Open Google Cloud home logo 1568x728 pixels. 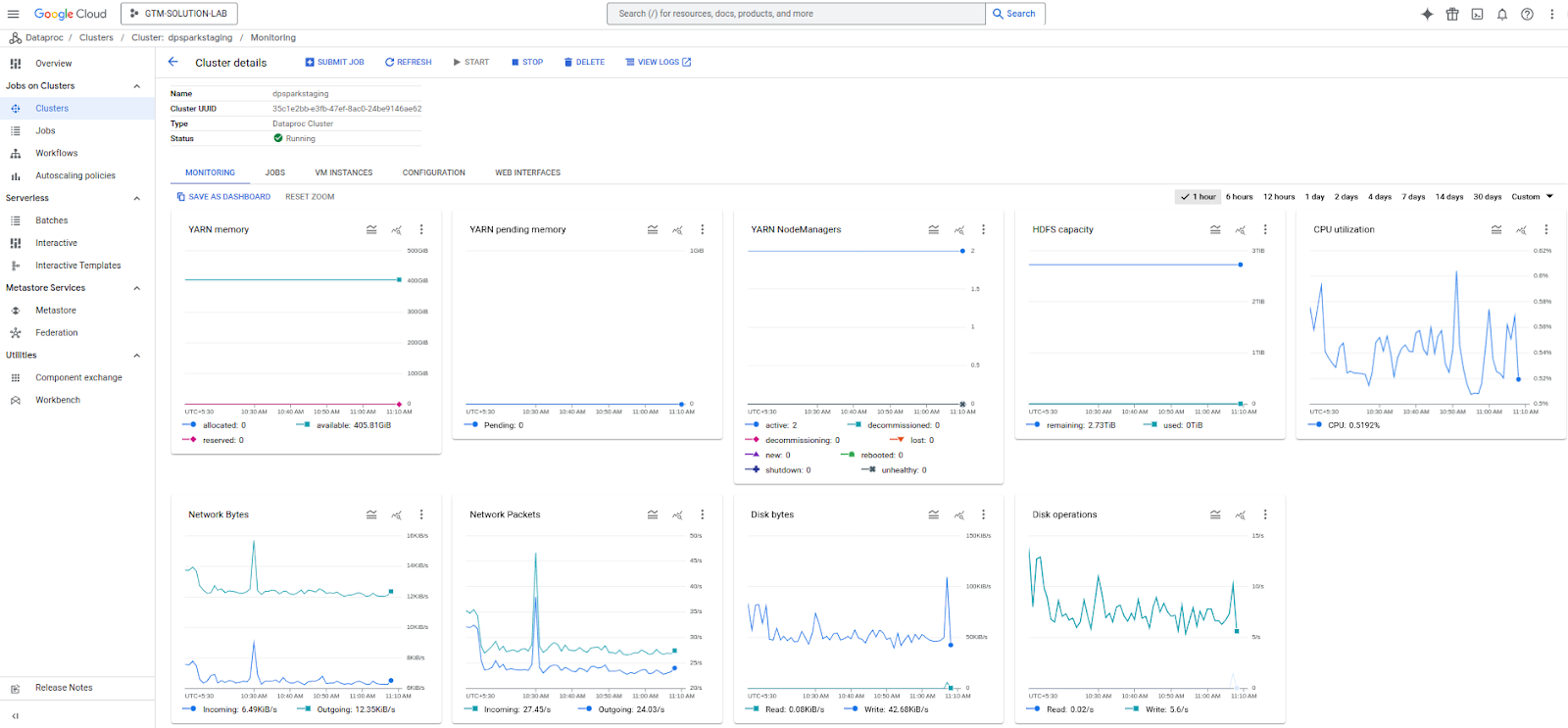(x=71, y=14)
